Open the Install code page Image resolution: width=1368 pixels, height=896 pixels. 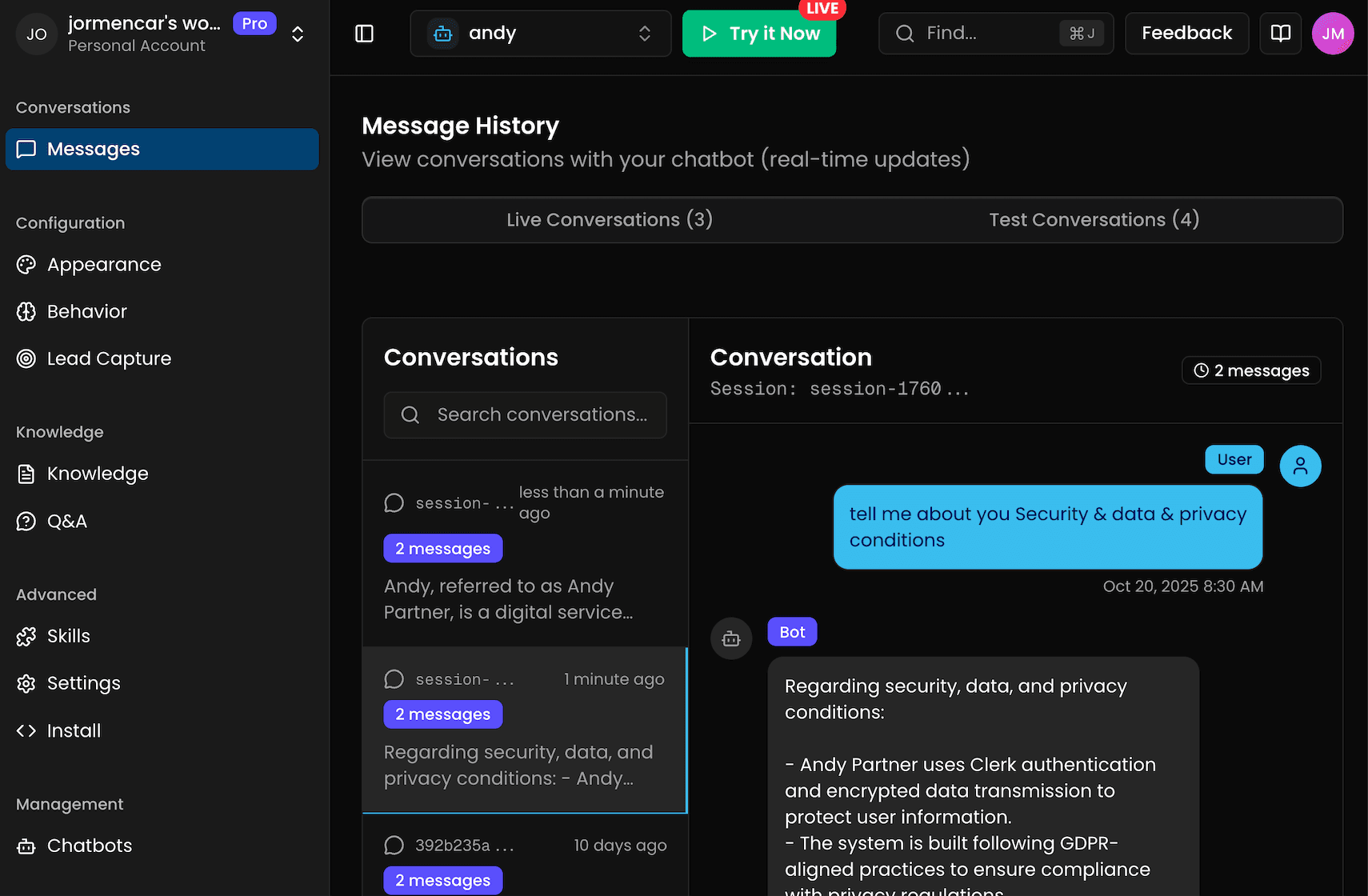[x=74, y=731]
